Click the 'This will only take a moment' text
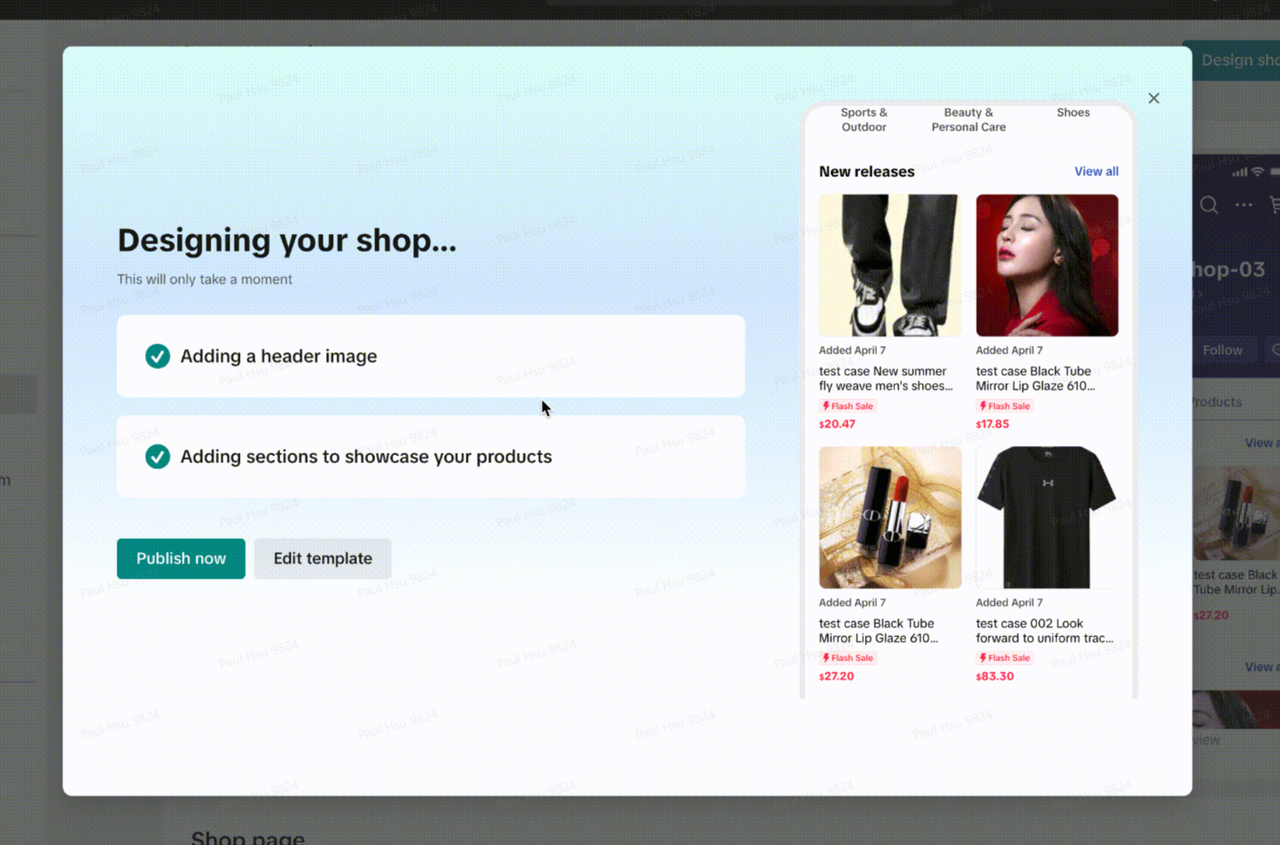1280x845 pixels. (x=205, y=279)
